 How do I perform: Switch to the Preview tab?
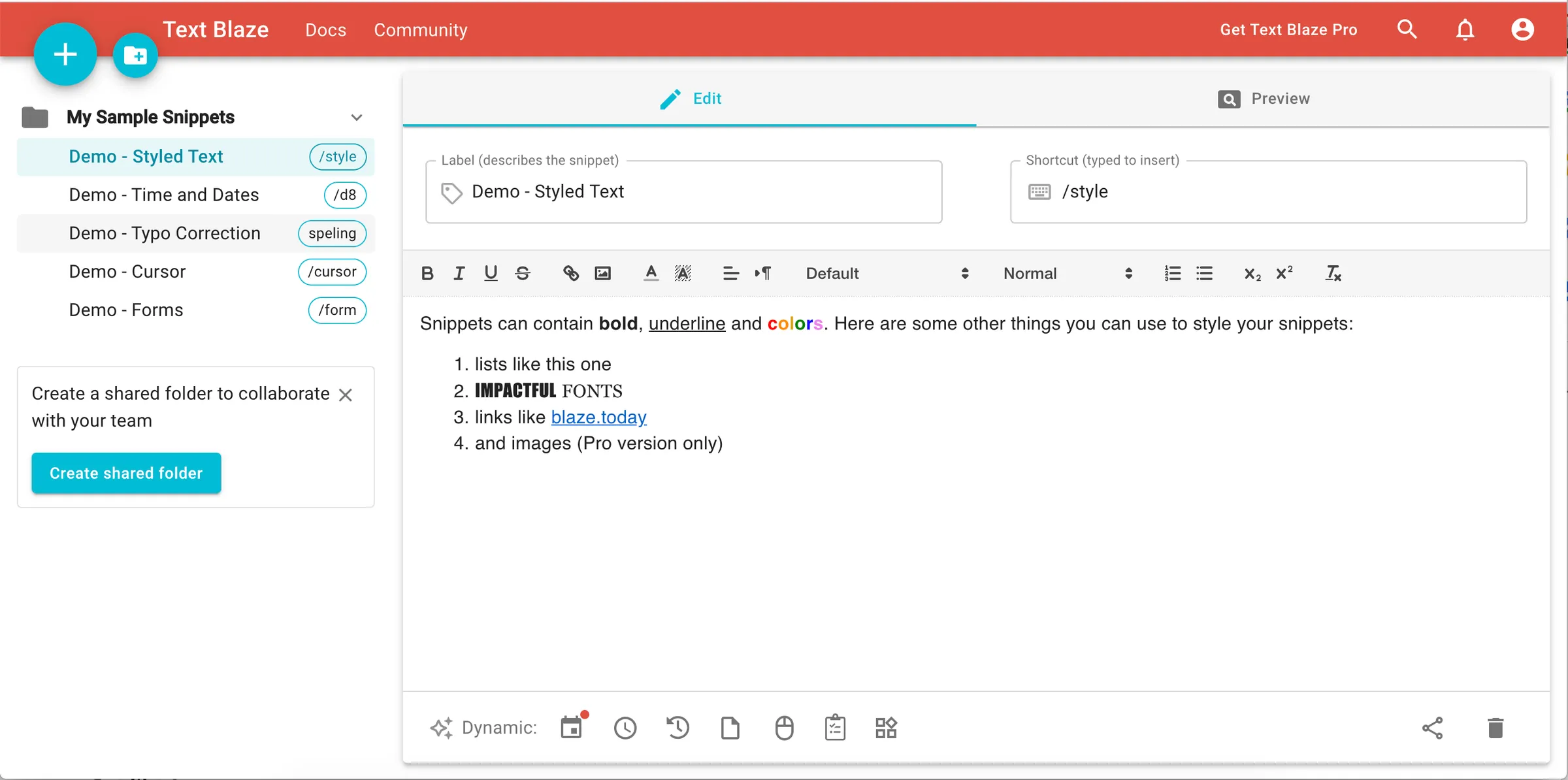point(1265,99)
